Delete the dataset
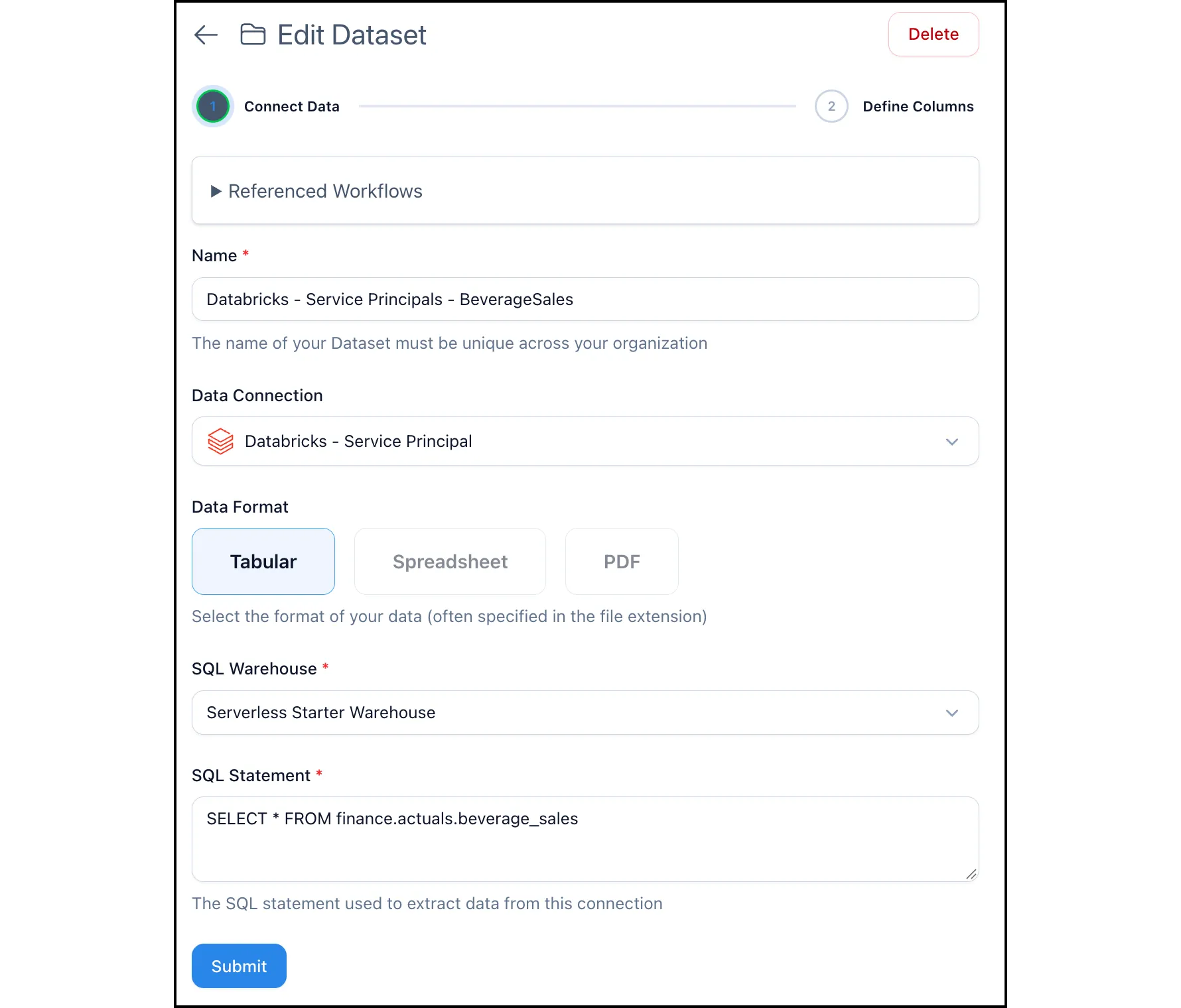 coord(934,34)
